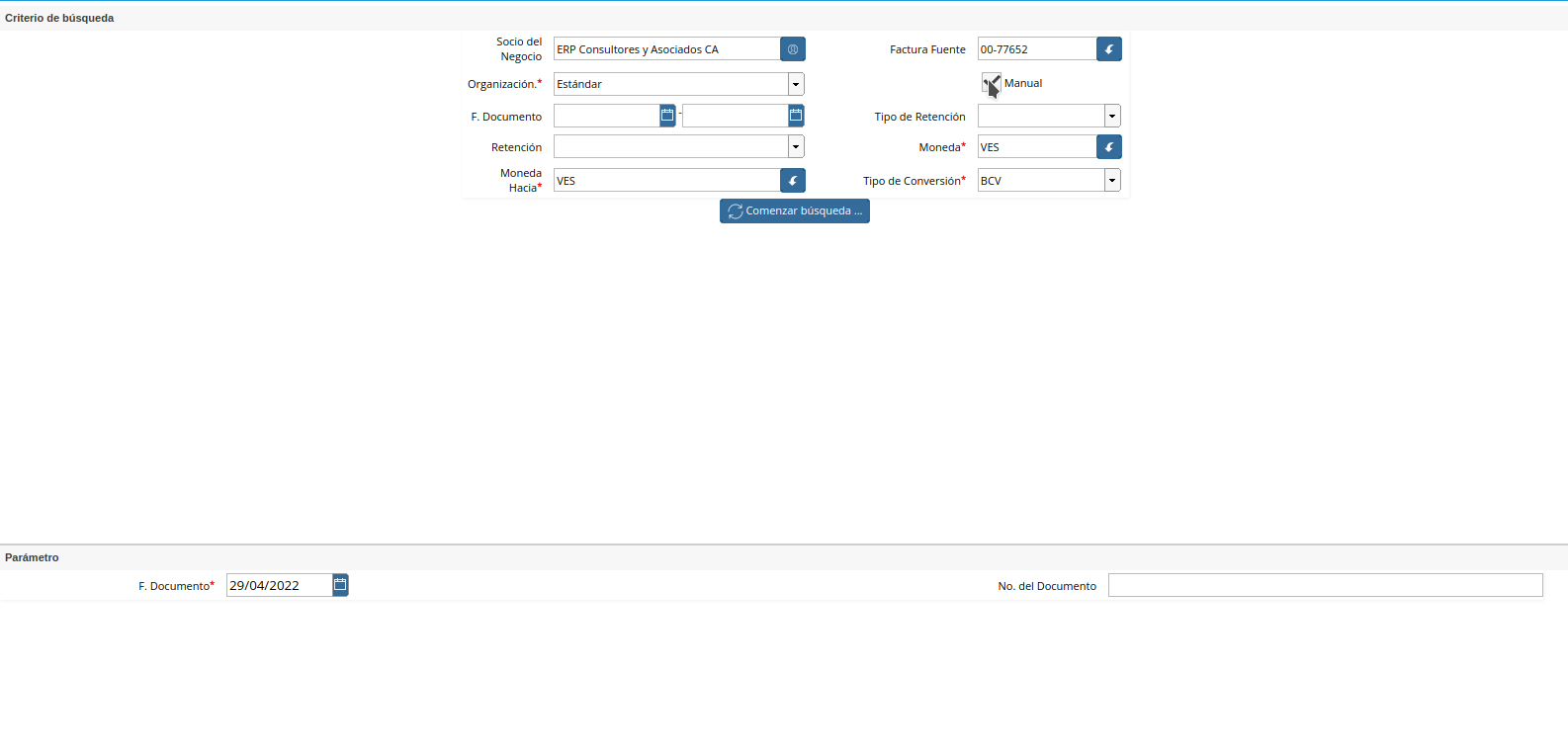Expand the Tipo de Conversión dropdown
Image resolution: width=1568 pixels, height=756 pixels.
point(1112,181)
